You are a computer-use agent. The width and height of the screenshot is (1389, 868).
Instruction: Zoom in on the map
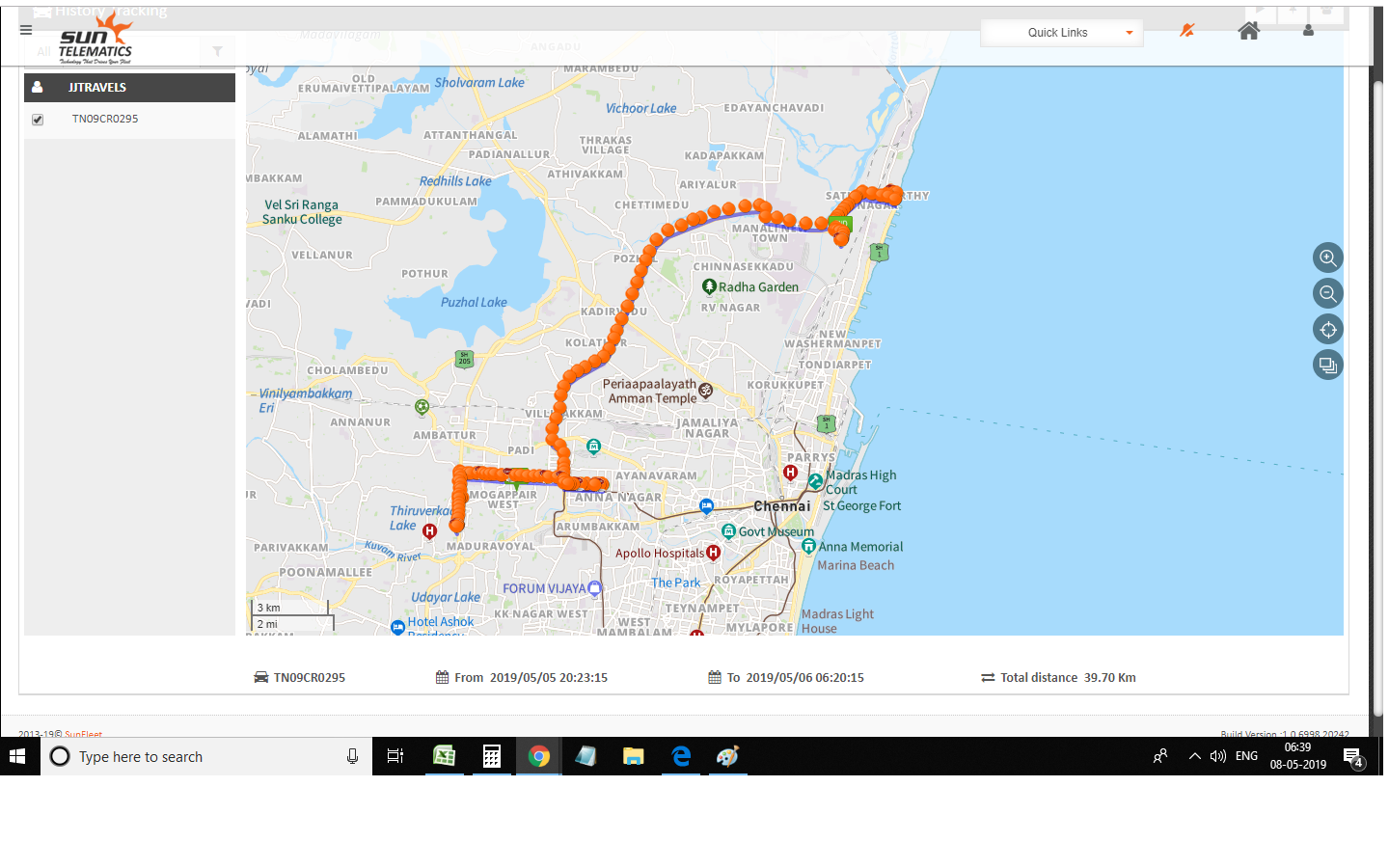(x=1328, y=258)
